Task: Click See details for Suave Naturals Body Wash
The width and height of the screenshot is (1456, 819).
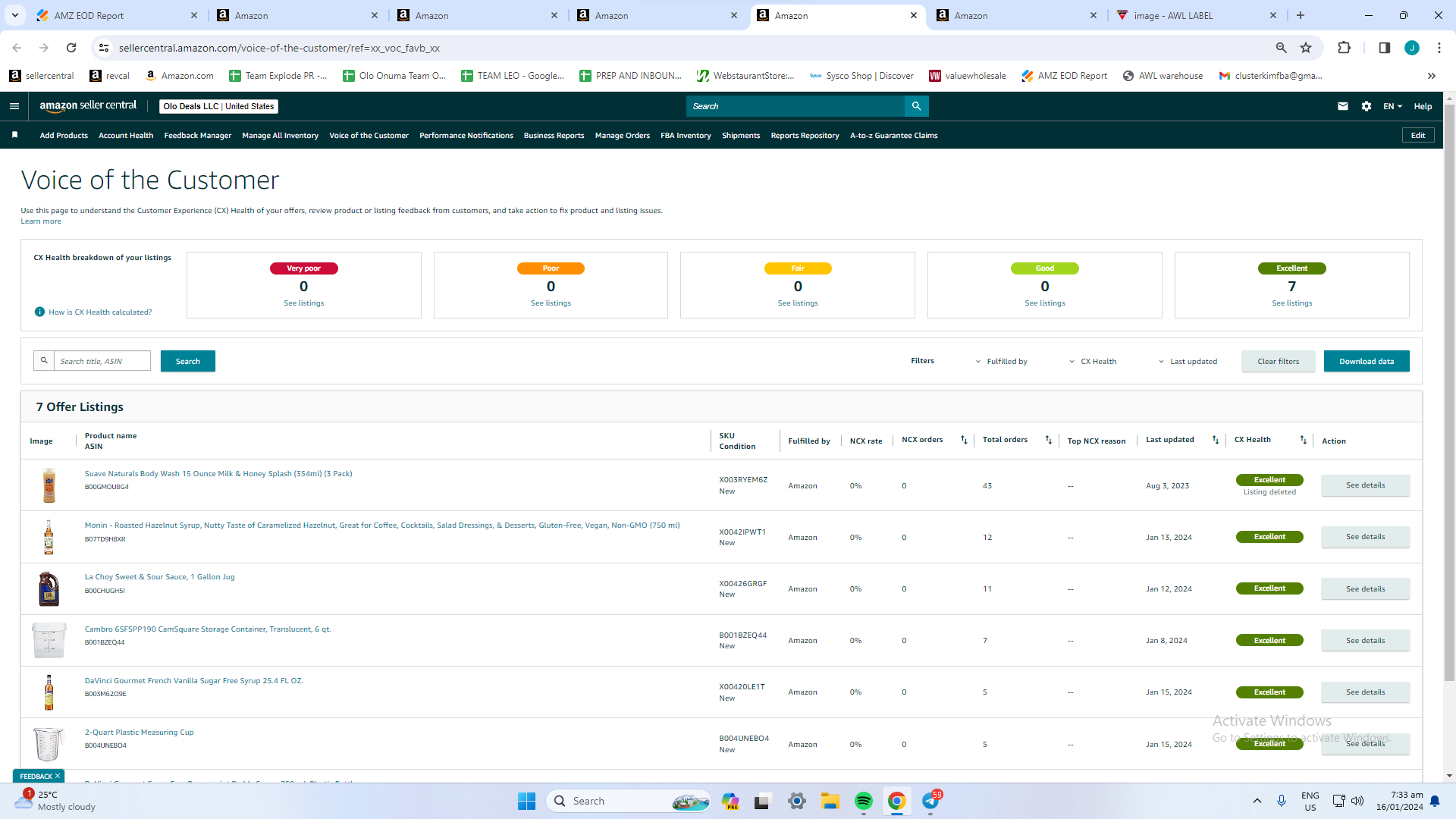Action: 1365,485
